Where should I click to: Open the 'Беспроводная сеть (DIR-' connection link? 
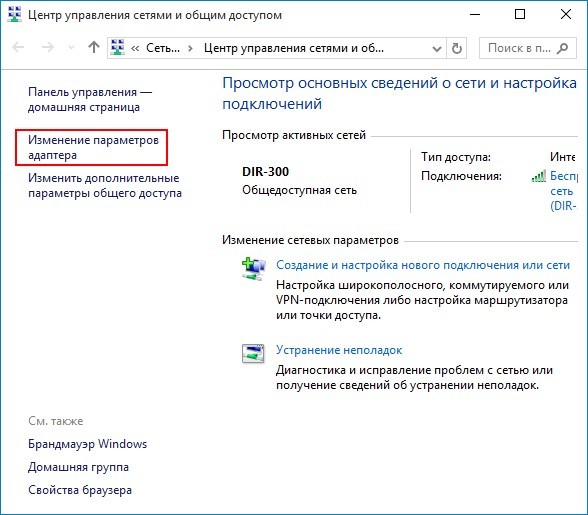(563, 191)
